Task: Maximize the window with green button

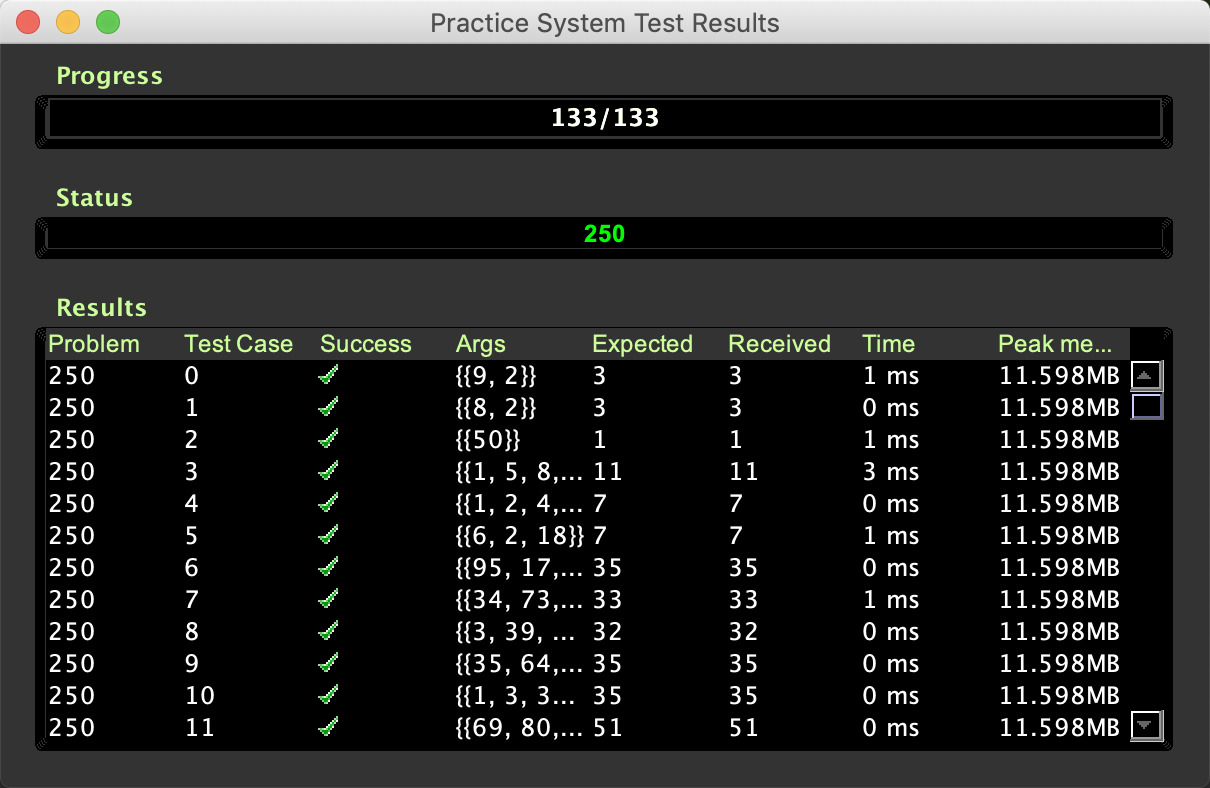Action: (108, 22)
